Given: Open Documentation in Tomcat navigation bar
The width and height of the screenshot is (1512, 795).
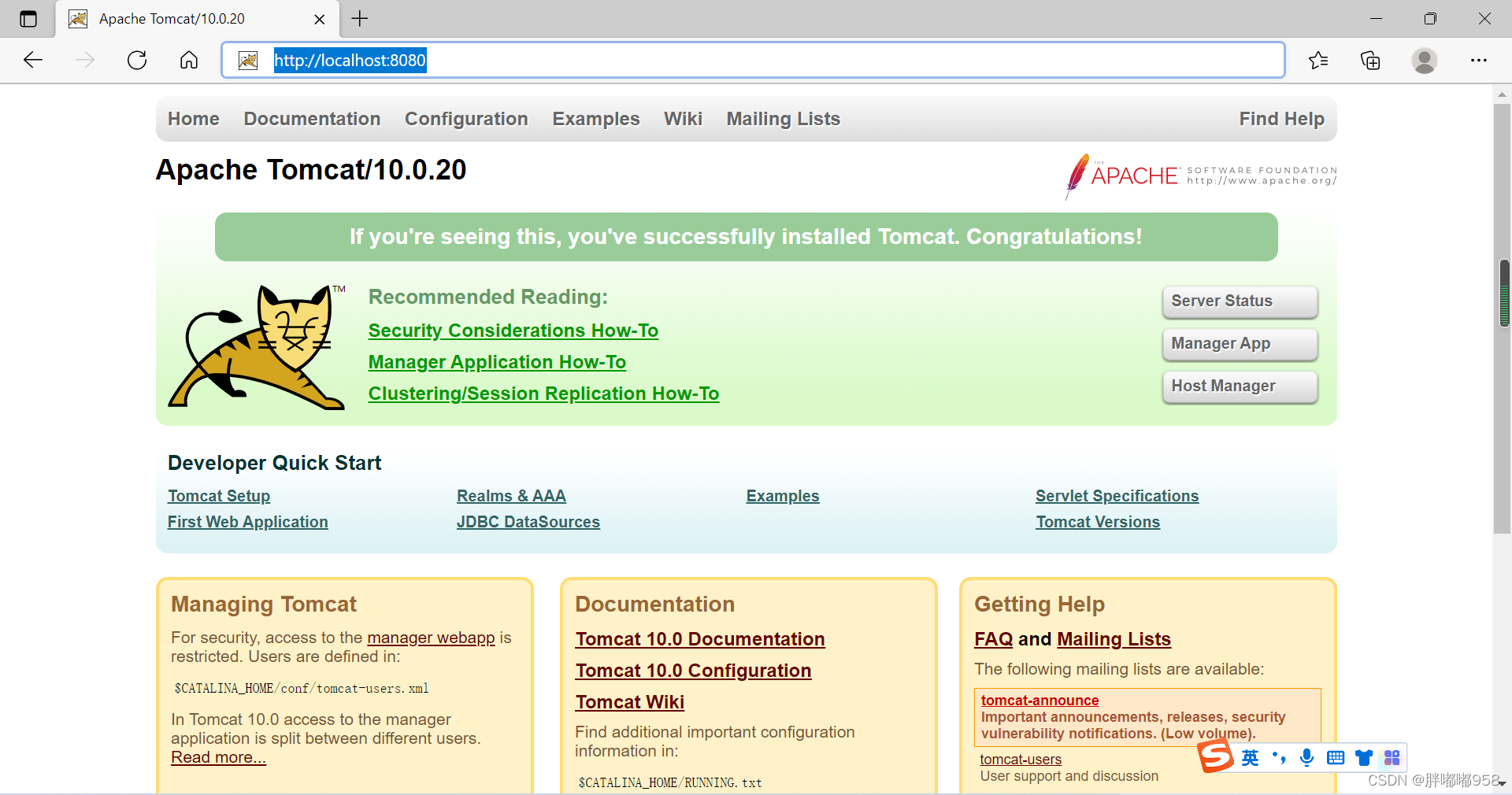Looking at the screenshot, I should tap(312, 119).
